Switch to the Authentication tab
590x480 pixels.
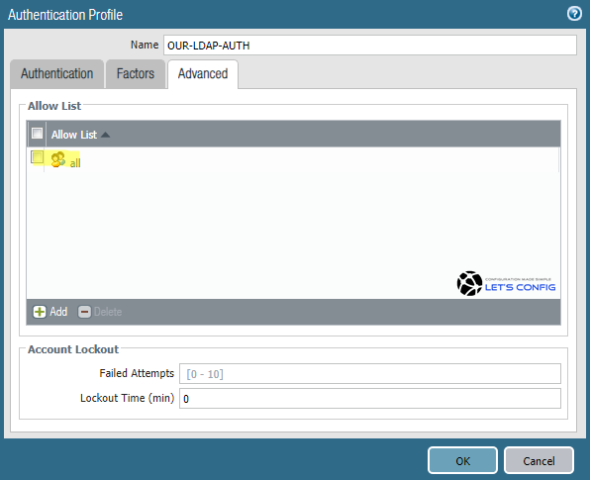[x=57, y=74]
